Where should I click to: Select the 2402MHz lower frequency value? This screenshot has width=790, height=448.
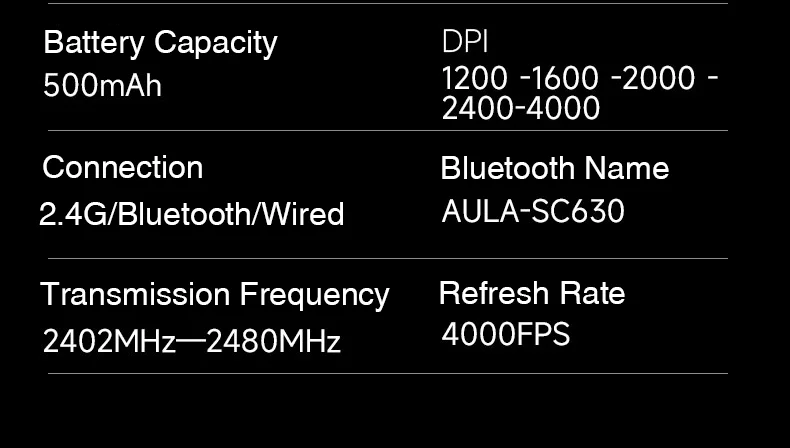tap(108, 342)
